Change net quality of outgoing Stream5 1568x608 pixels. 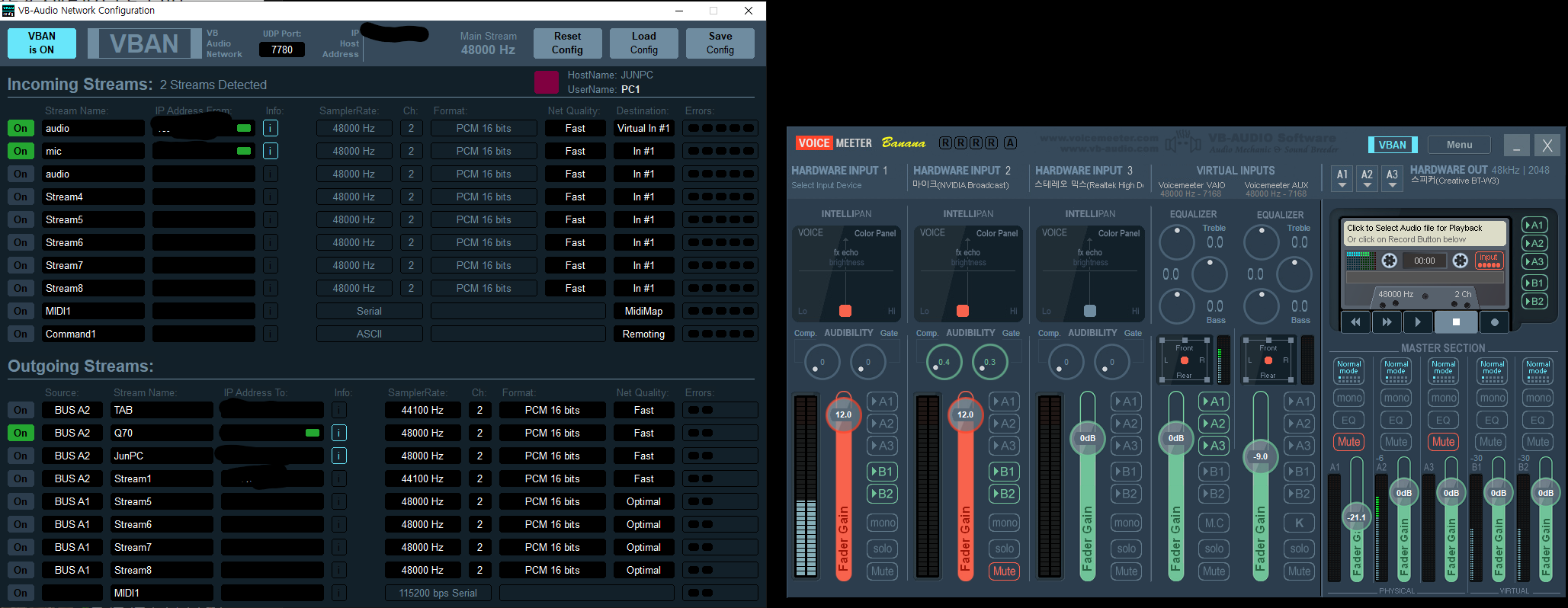(643, 501)
